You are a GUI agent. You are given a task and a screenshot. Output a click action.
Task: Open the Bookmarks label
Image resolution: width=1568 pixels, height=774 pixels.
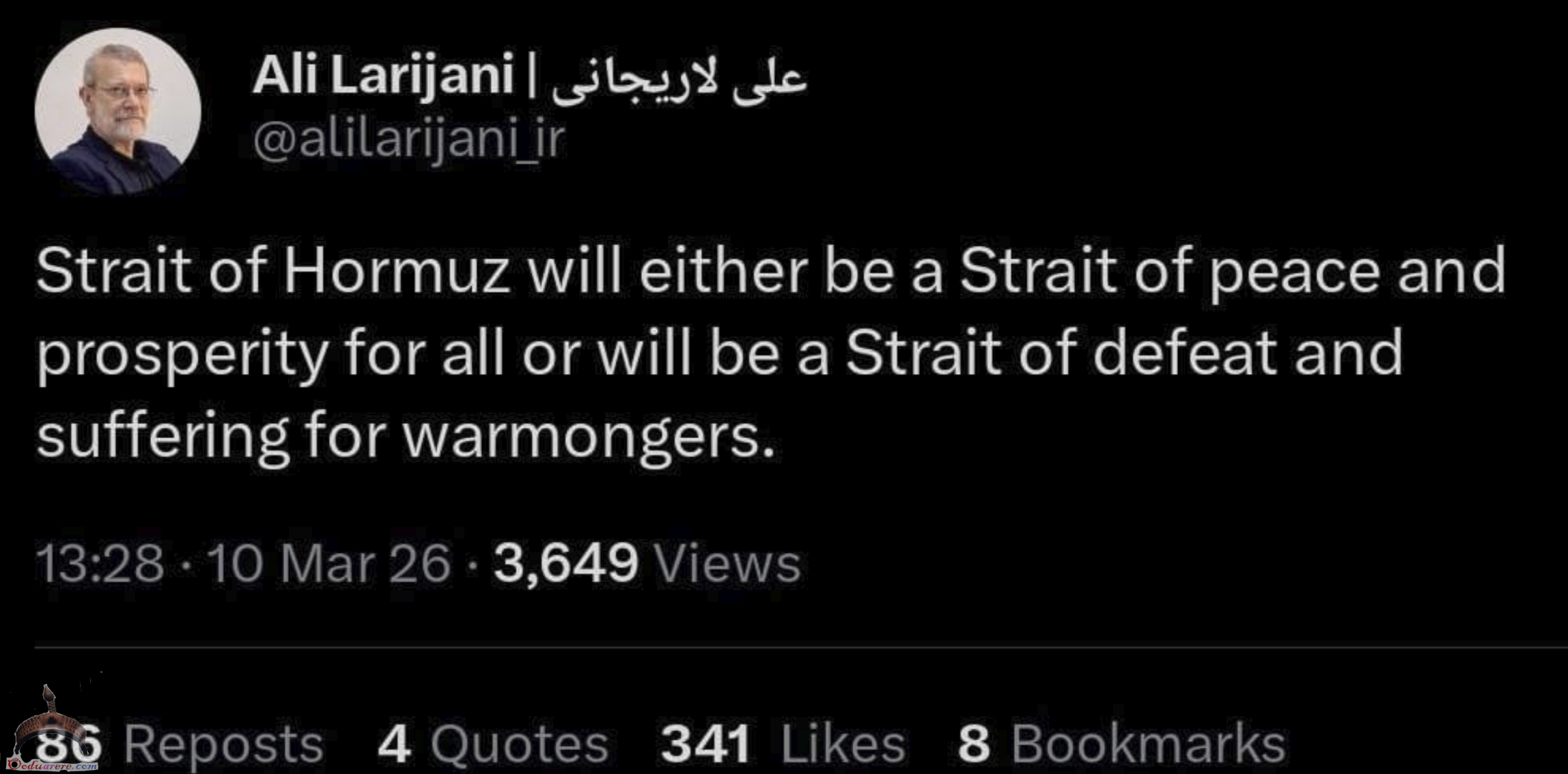tap(1149, 743)
